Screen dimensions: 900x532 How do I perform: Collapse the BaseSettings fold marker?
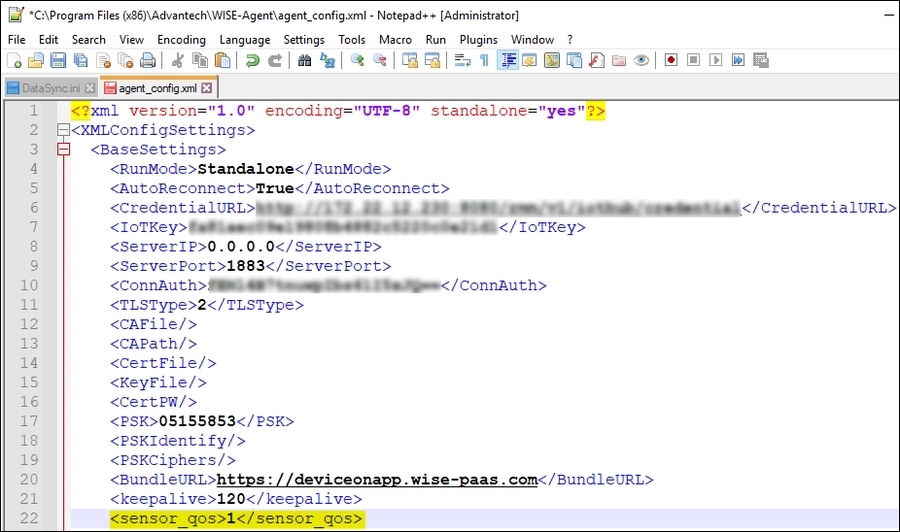tap(64, 150)
